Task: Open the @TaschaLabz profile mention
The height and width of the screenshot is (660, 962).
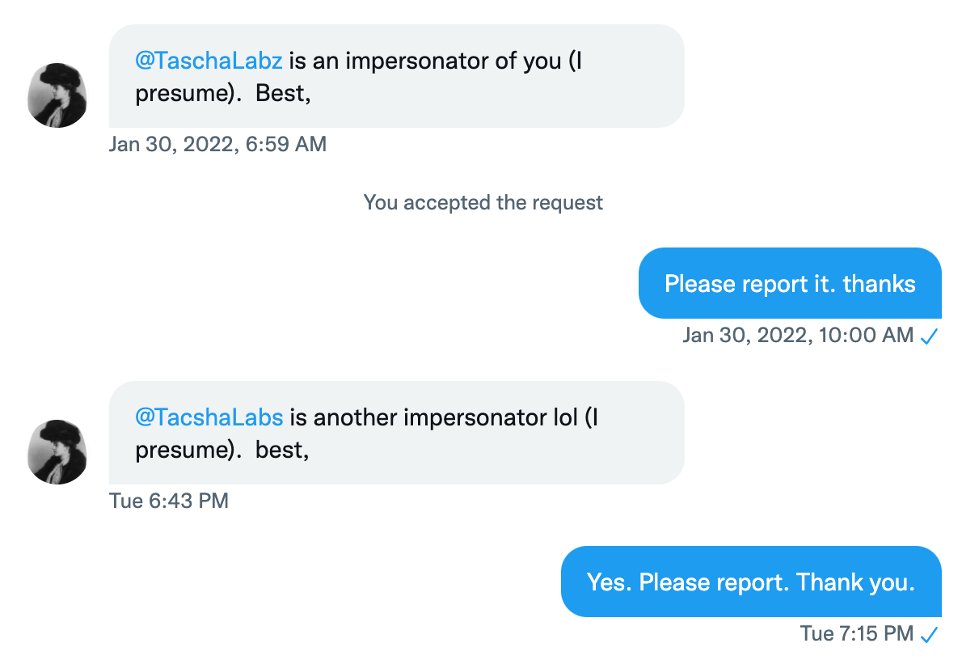Action: [x=209, y=61]
